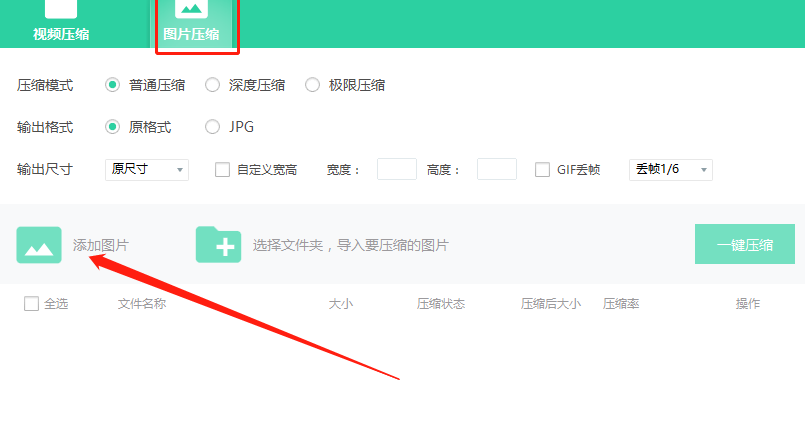Check the 全选 checkbox
The width and height of the screenshot is (805, 440).
pyautogui.click(x=31, y=304)
